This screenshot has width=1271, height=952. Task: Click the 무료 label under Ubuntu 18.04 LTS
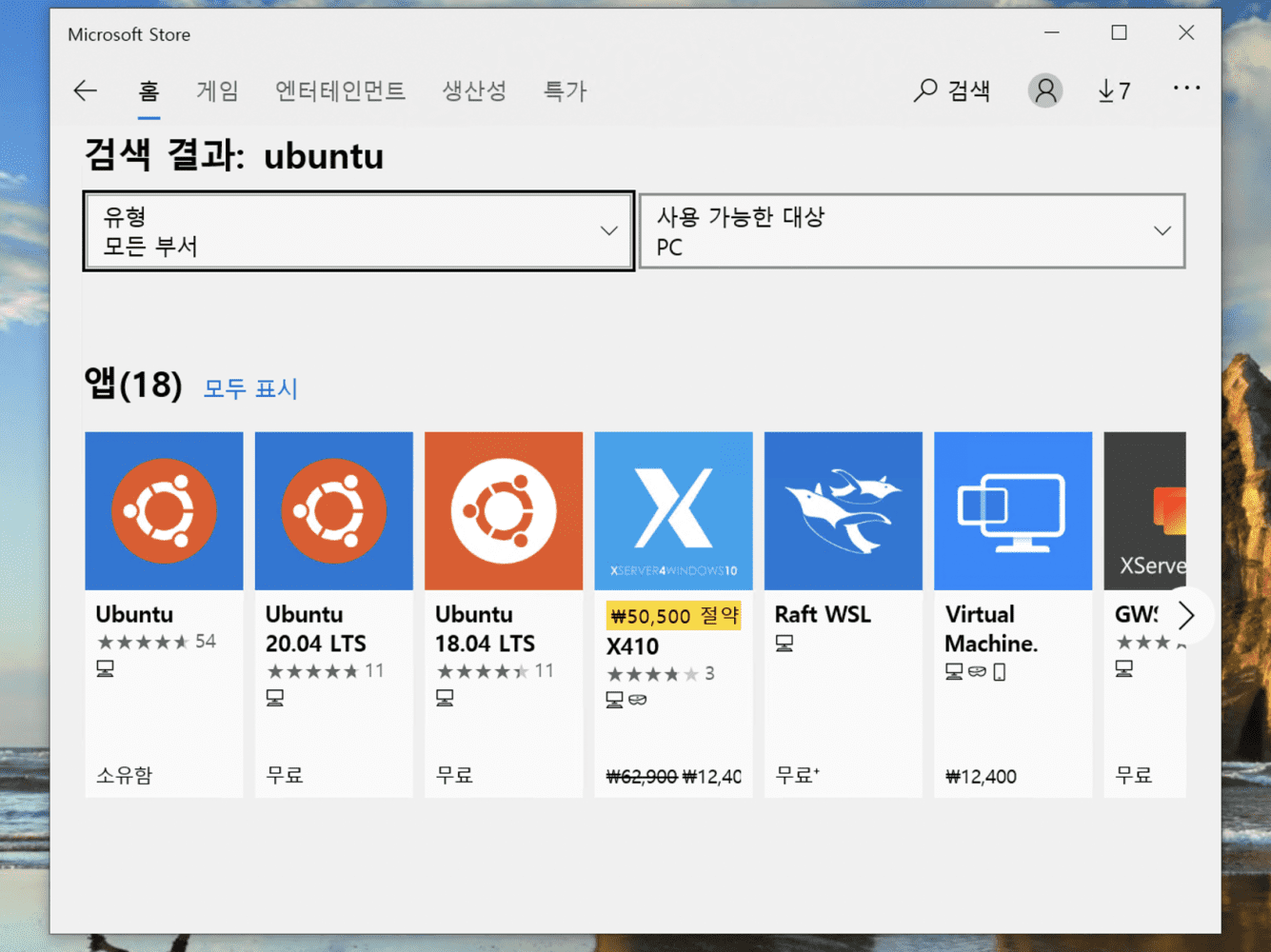[x=454, y=775]
